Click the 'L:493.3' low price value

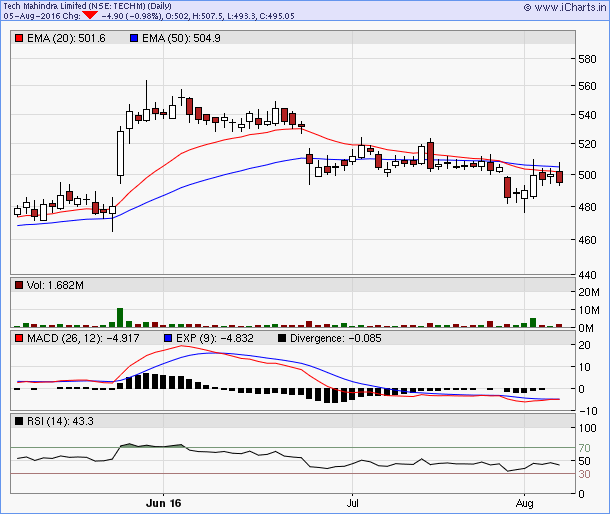click(x=242, y=16)
